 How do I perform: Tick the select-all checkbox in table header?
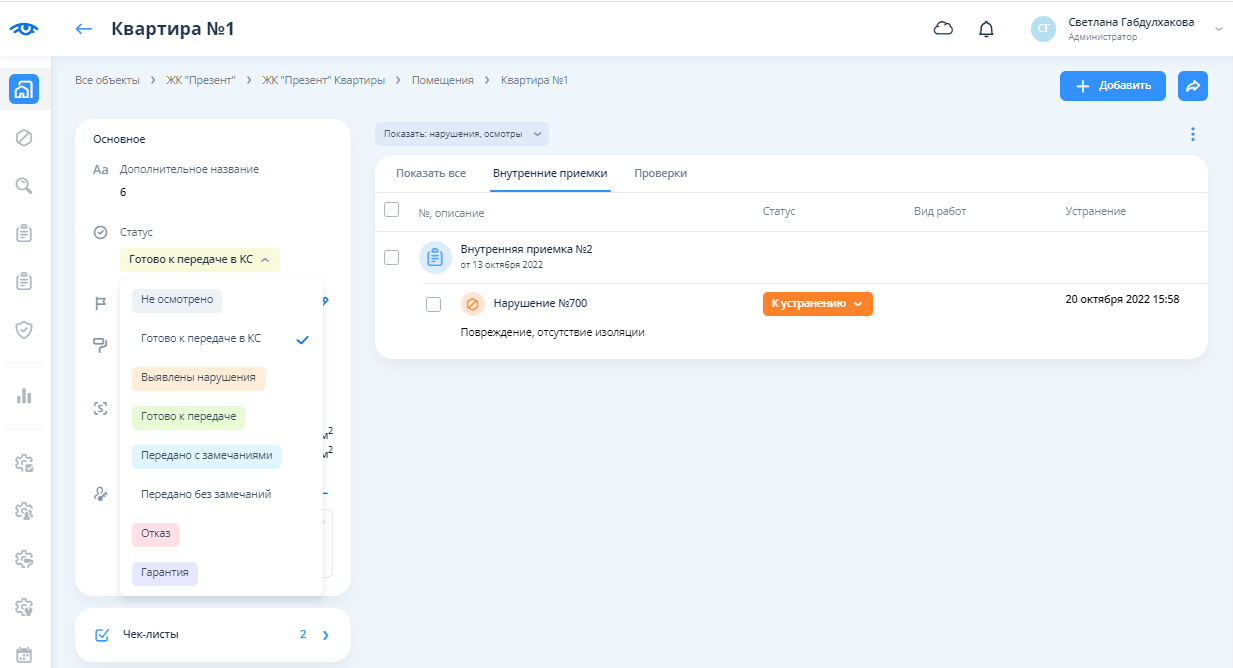tap(392, 210)
